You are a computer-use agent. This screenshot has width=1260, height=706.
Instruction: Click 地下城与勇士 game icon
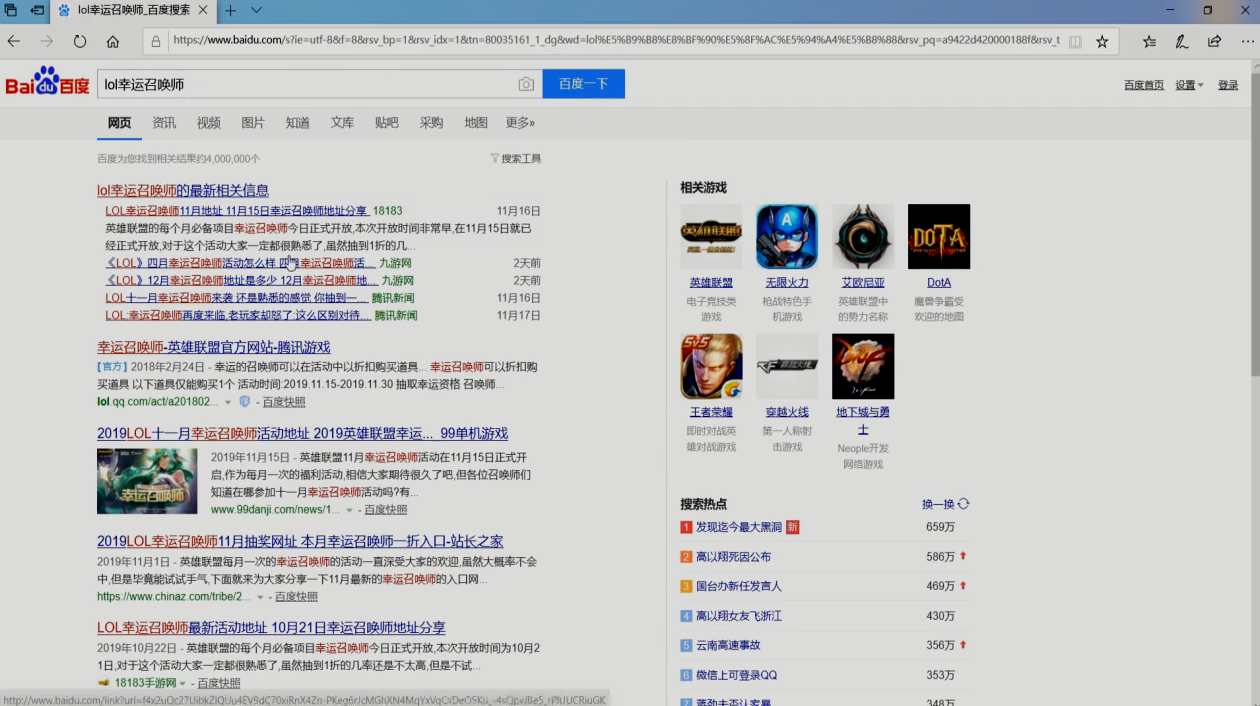click(x=863, y=366)
